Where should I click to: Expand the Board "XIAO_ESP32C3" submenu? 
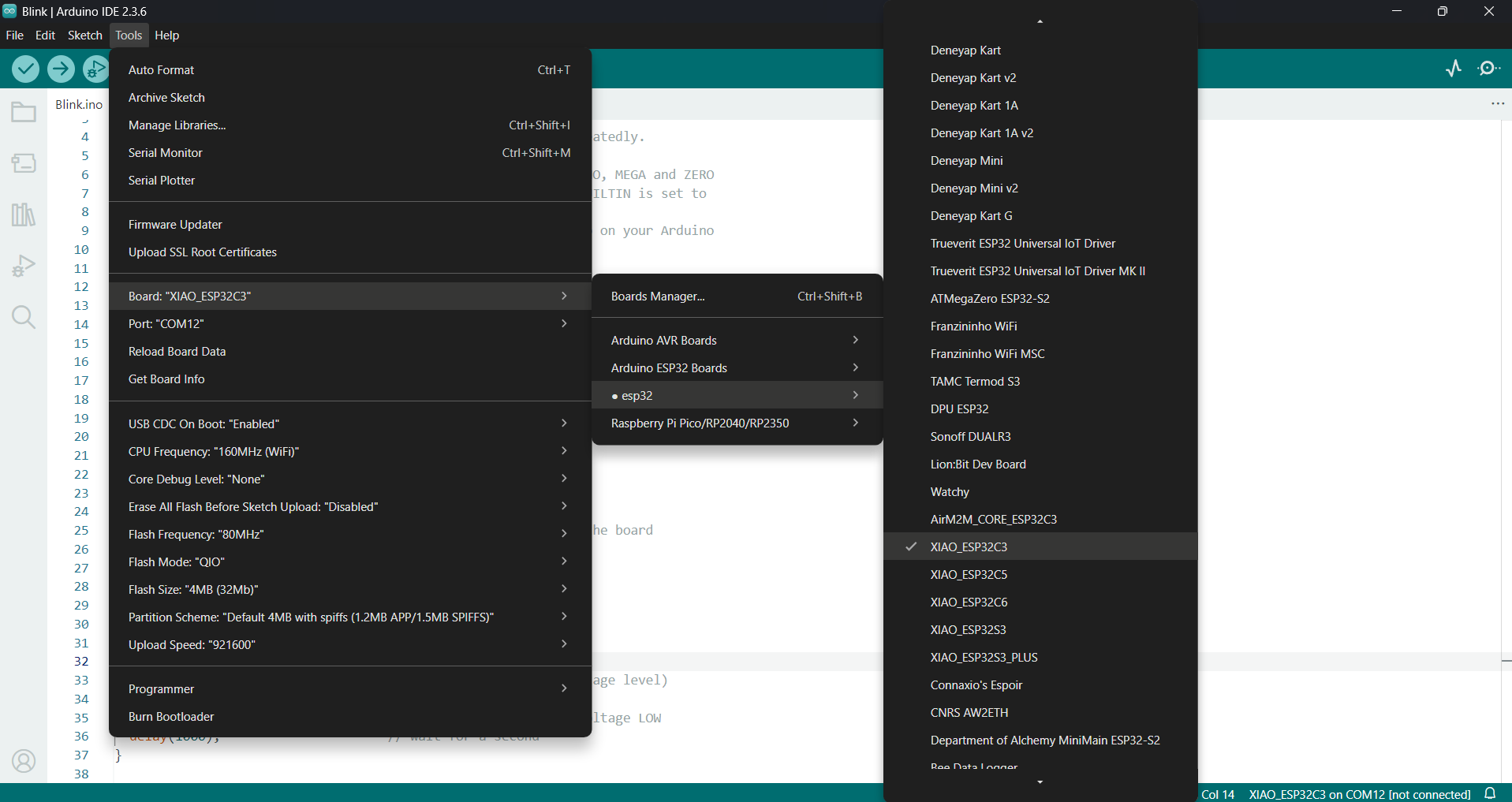tap(350, 296)
